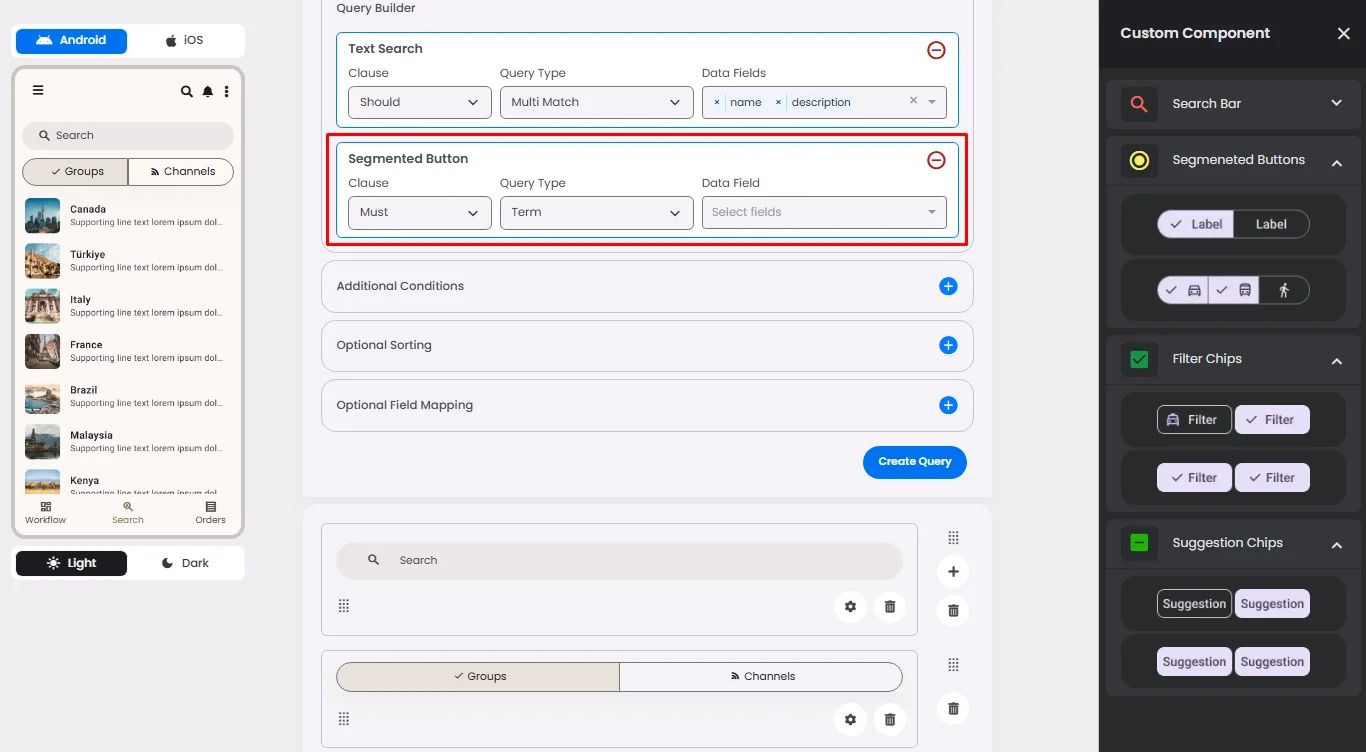
Task: Open Orders tab in phone bottom navigation
Action: click(x=210, y=512)
